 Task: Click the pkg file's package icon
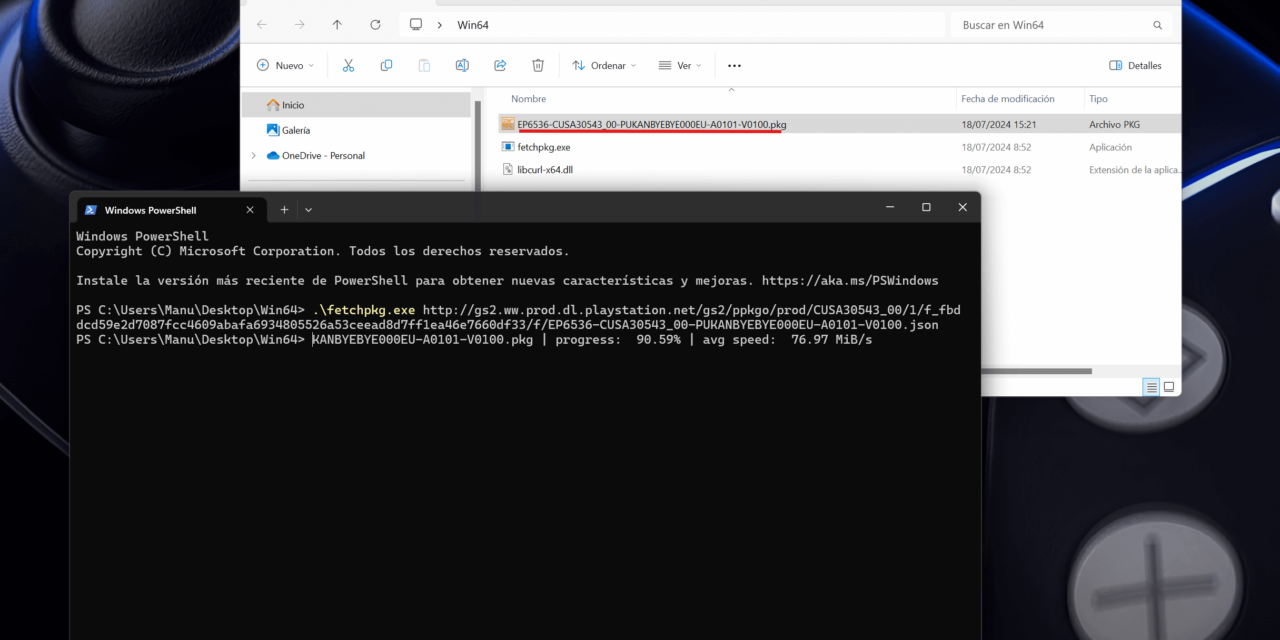coord(508,124)
